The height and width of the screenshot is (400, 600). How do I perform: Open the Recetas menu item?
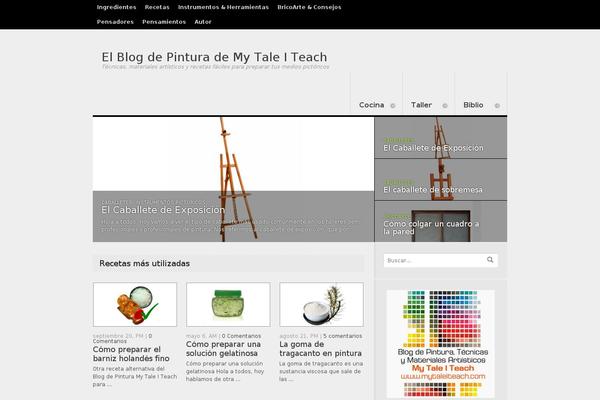[x=157, y=7]
